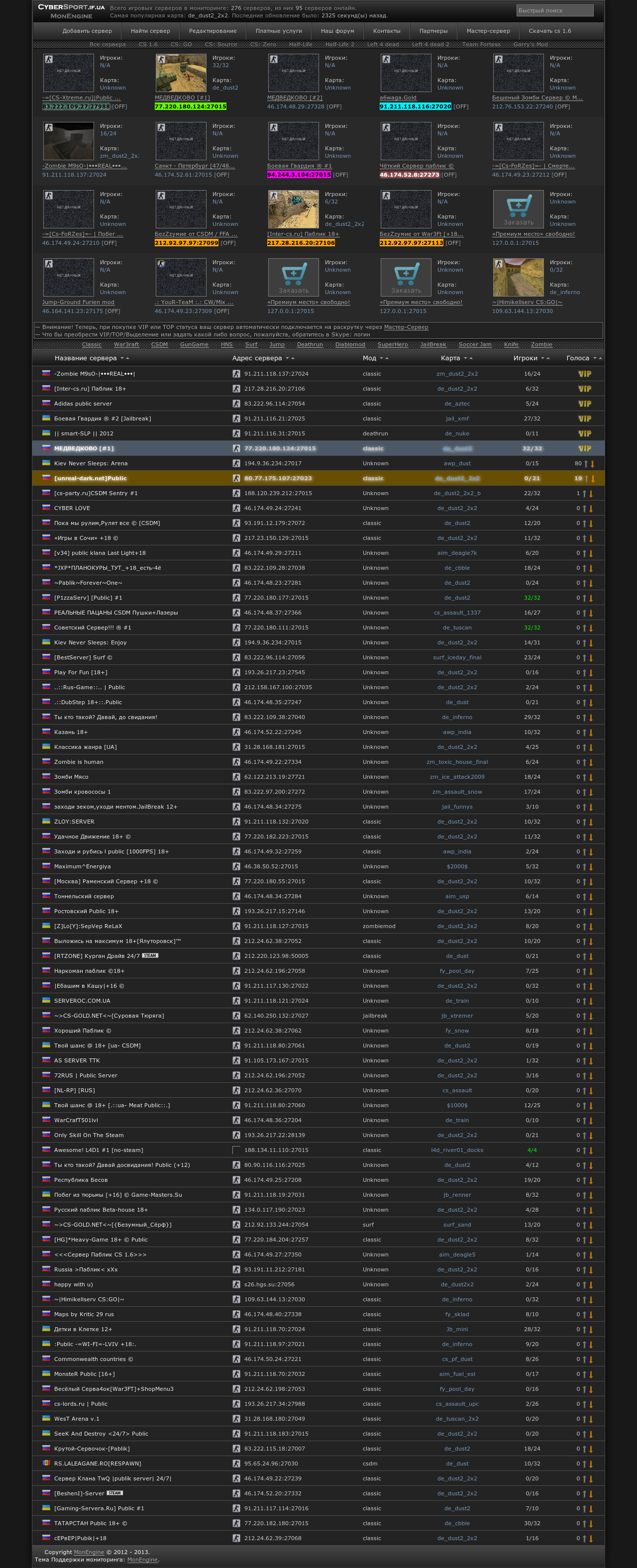Image resolution: width=637 pixels, height=1568 pixels.
Task: Open orange highlighted address 217.28.216.20:27106
Action: 301,243
